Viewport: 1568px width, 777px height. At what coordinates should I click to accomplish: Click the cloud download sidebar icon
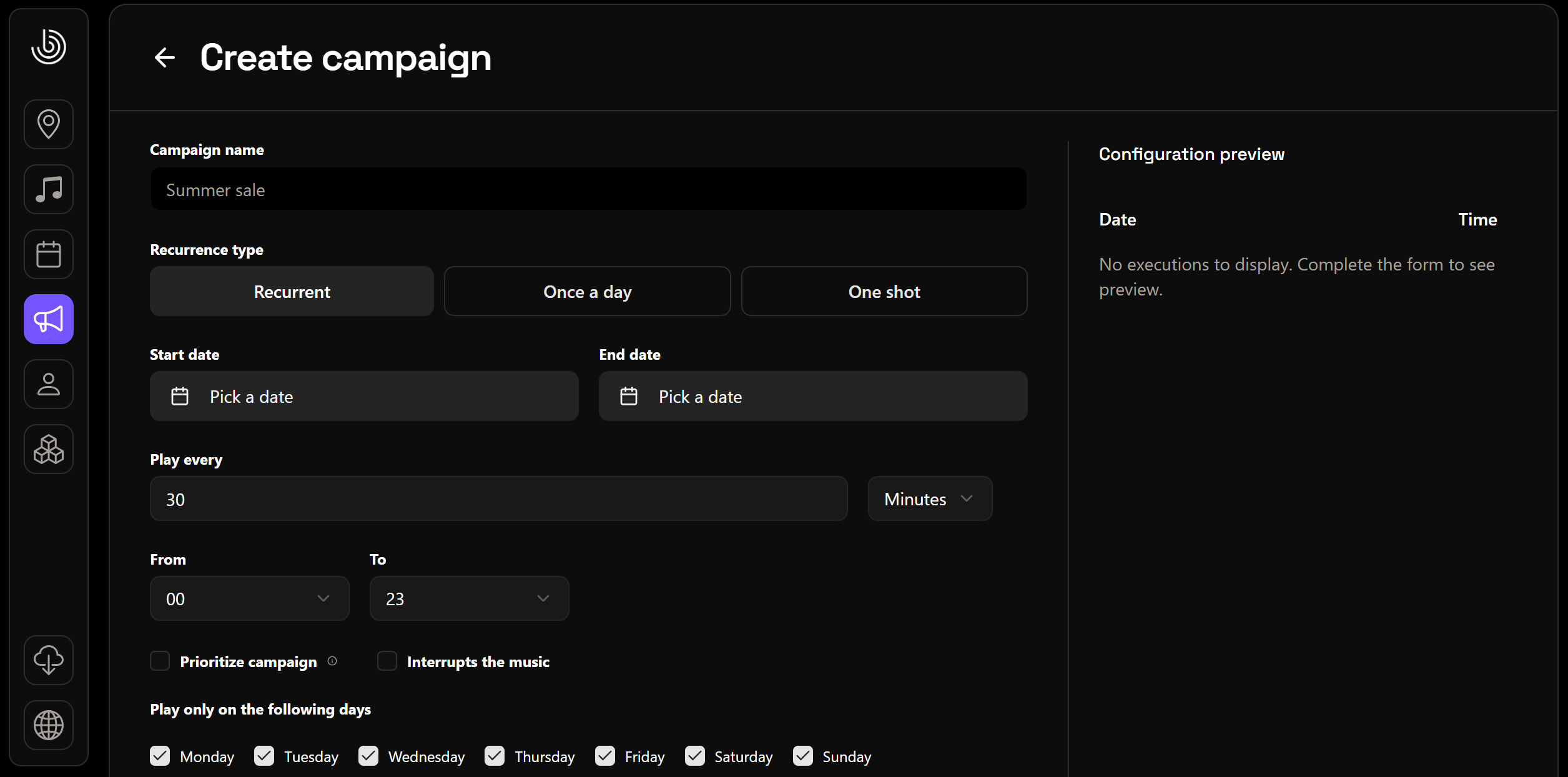[x=49, y=660]
